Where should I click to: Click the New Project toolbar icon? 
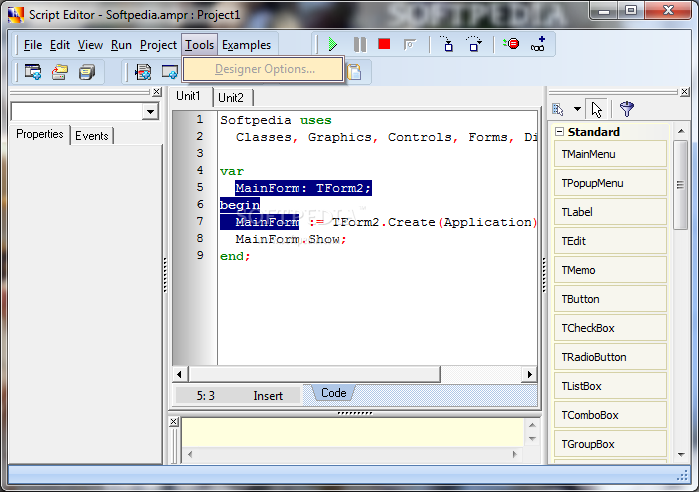33,72
